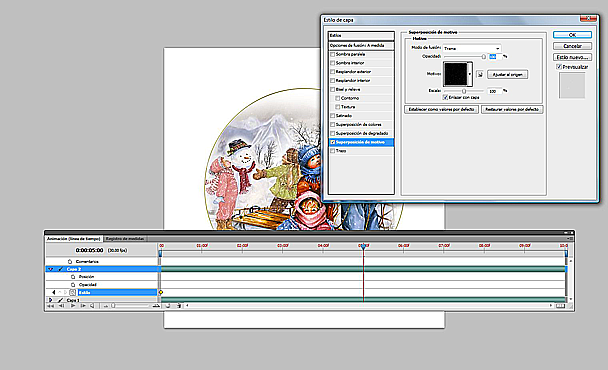Image resolution: width=608 pixels, height=370 pixels.
Task: Uncheck the Superposición de motivo checkbox
Action: point(332,142)
